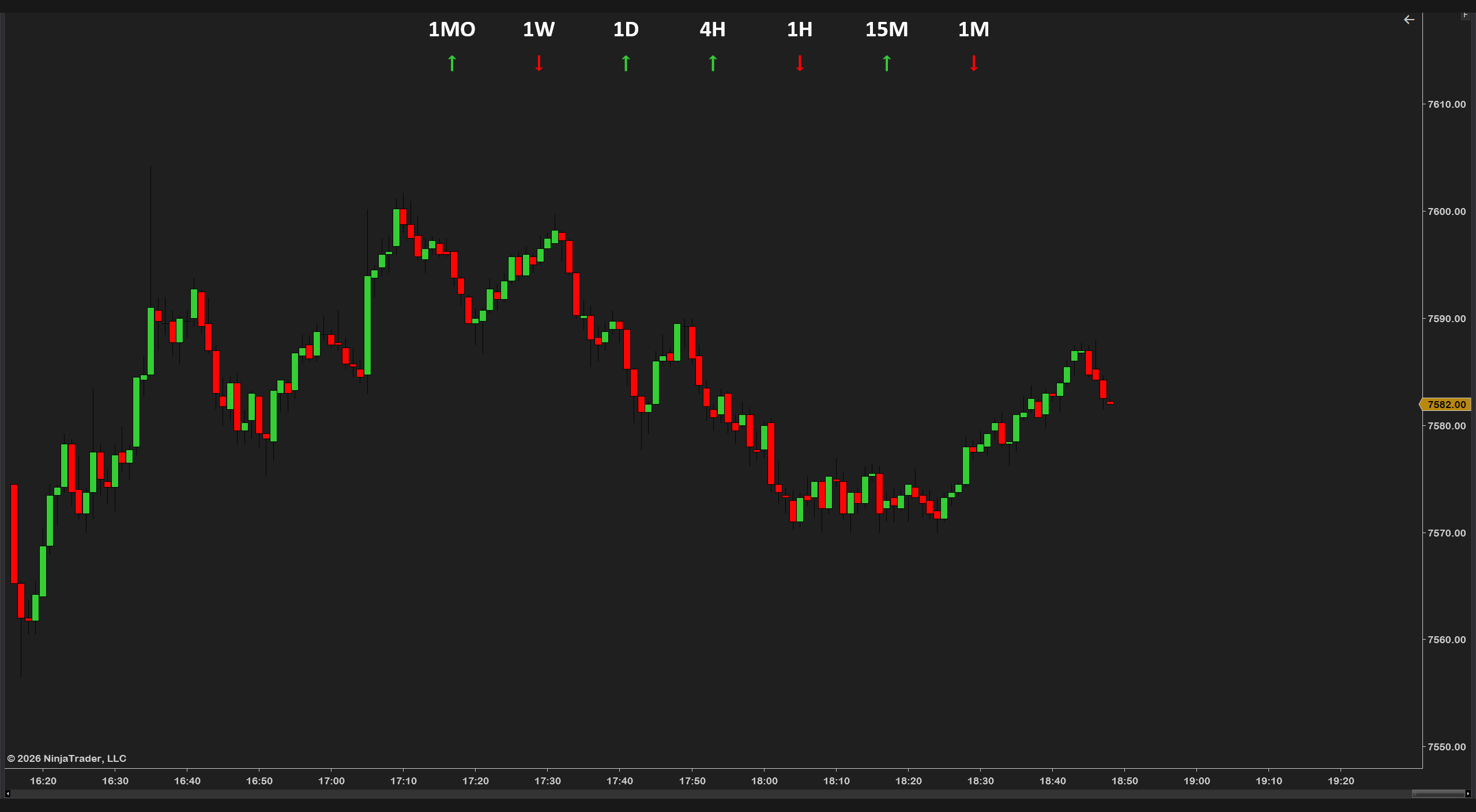Screen dimensions: 1476x812
Task: Click the 7550.00 price axis label
Action: (x=1447, y=747)
